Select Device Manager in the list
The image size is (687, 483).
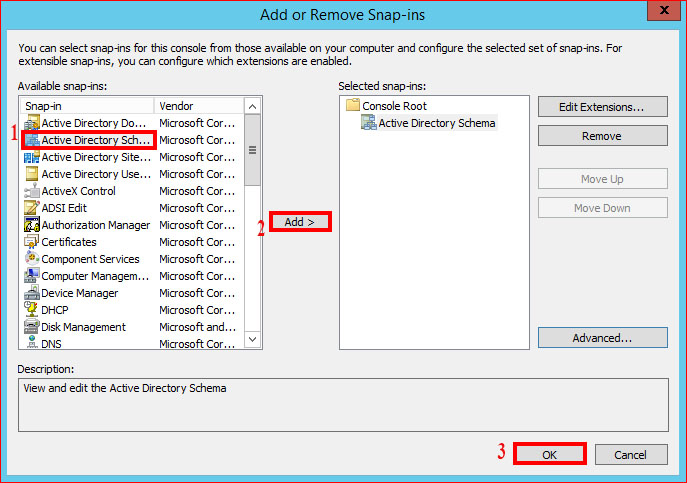79,293
